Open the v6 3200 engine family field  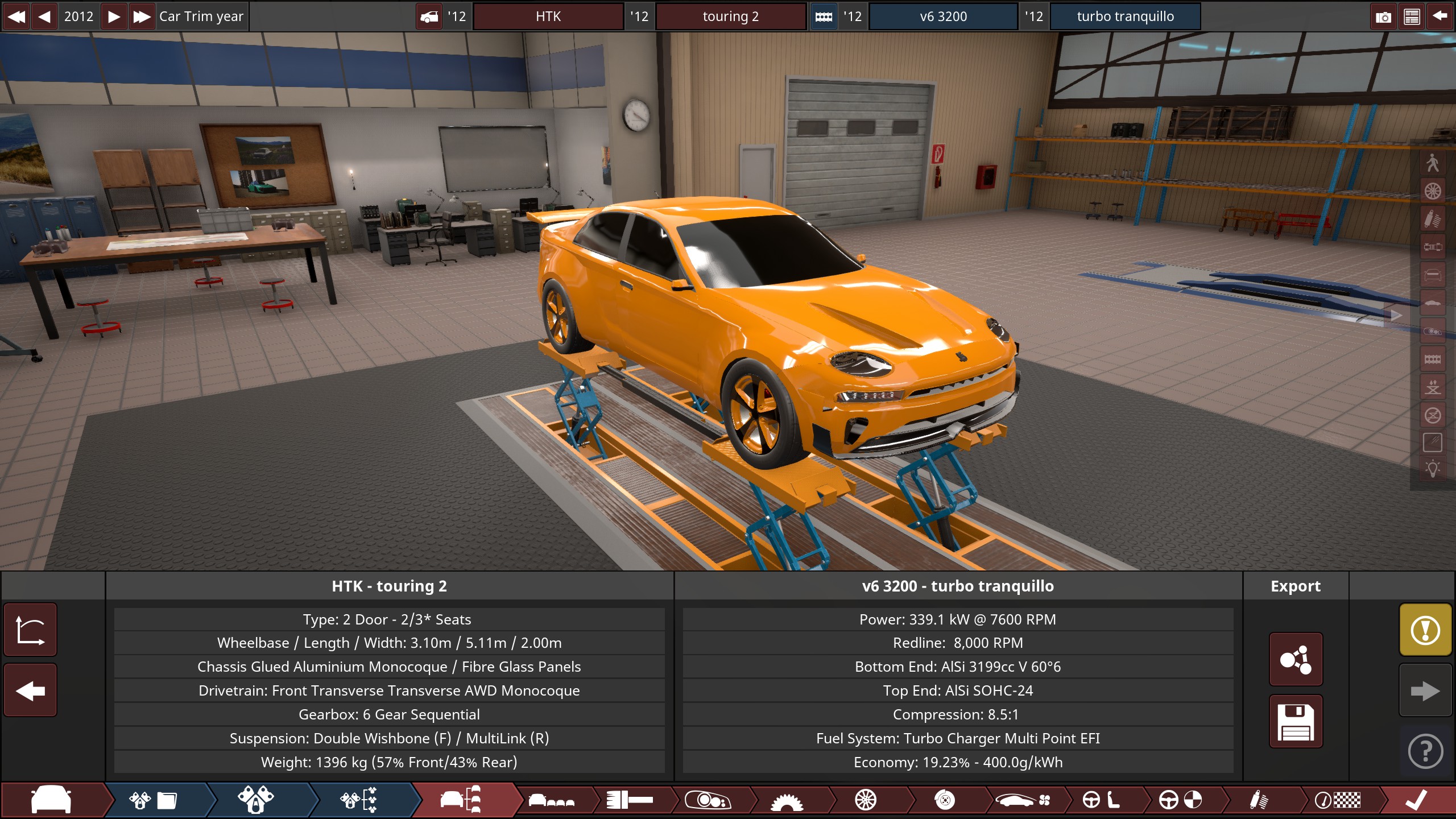pos(944,16)
